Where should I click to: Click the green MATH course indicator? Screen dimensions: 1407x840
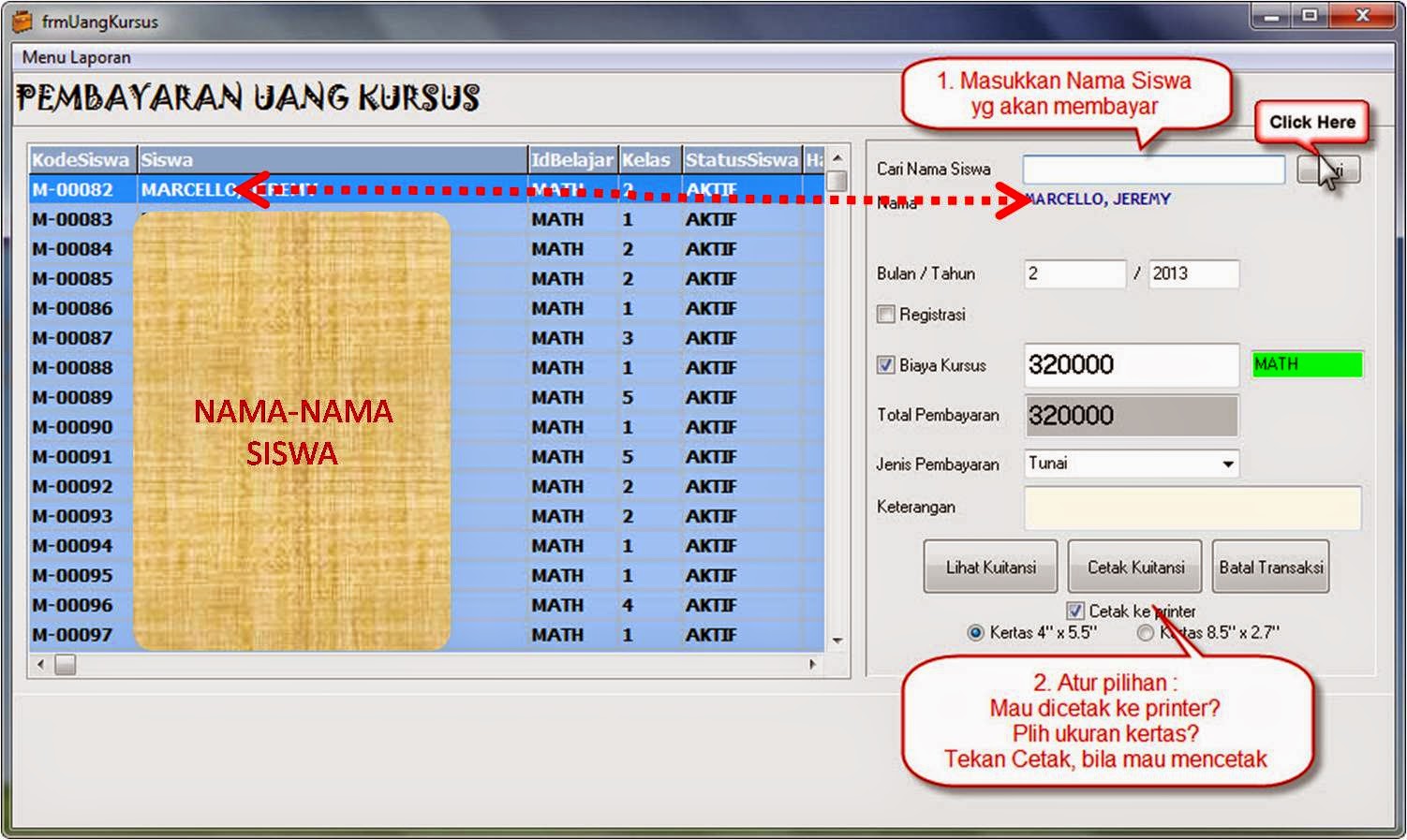pyautogui.click(x=1307, y=364)
